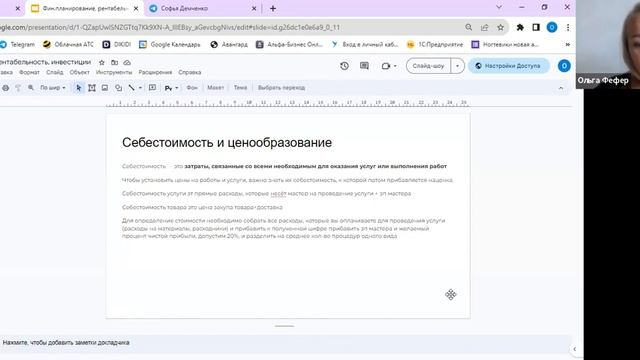Expand the Слайд-шоу dropdown arrow
640x360 pixels.
pyautogui.click(x=458, y=66)
